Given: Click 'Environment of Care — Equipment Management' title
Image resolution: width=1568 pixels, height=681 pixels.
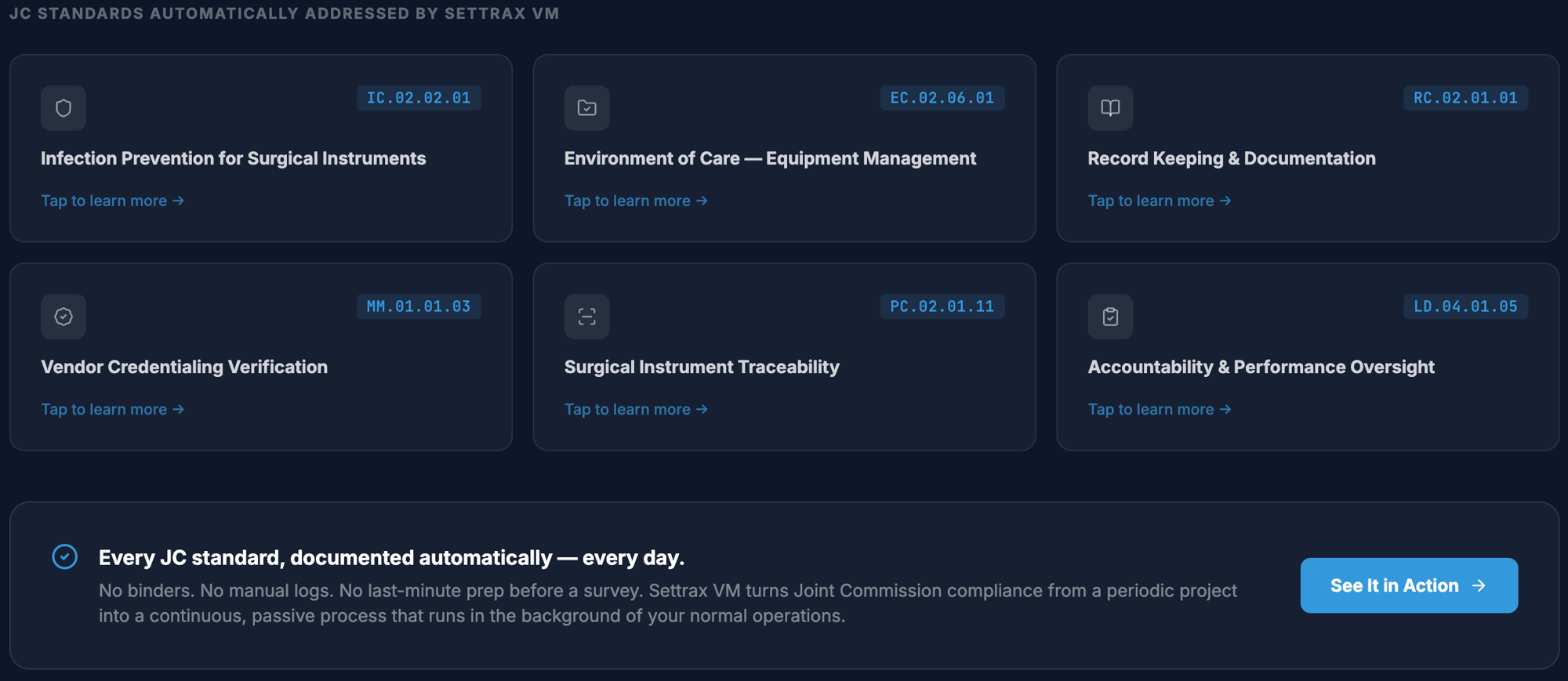Looking at the screenshot, I should click(770, 158).
